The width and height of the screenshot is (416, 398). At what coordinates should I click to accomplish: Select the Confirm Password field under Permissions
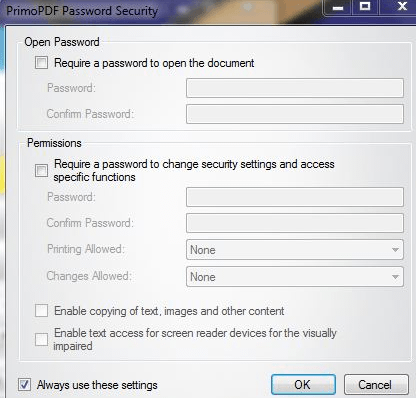click(295, 223)
